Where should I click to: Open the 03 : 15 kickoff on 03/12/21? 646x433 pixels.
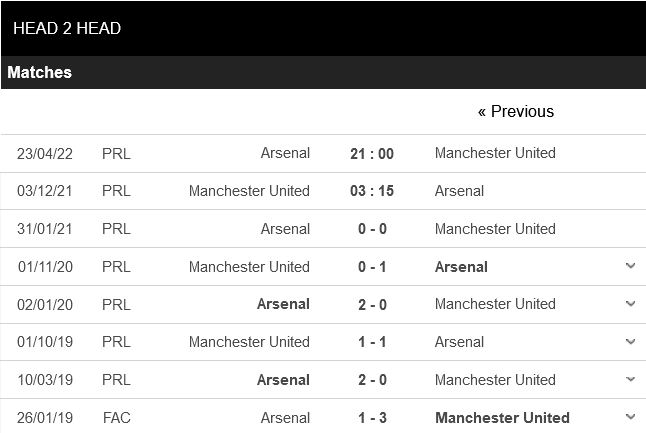click(x=372, y=191)
